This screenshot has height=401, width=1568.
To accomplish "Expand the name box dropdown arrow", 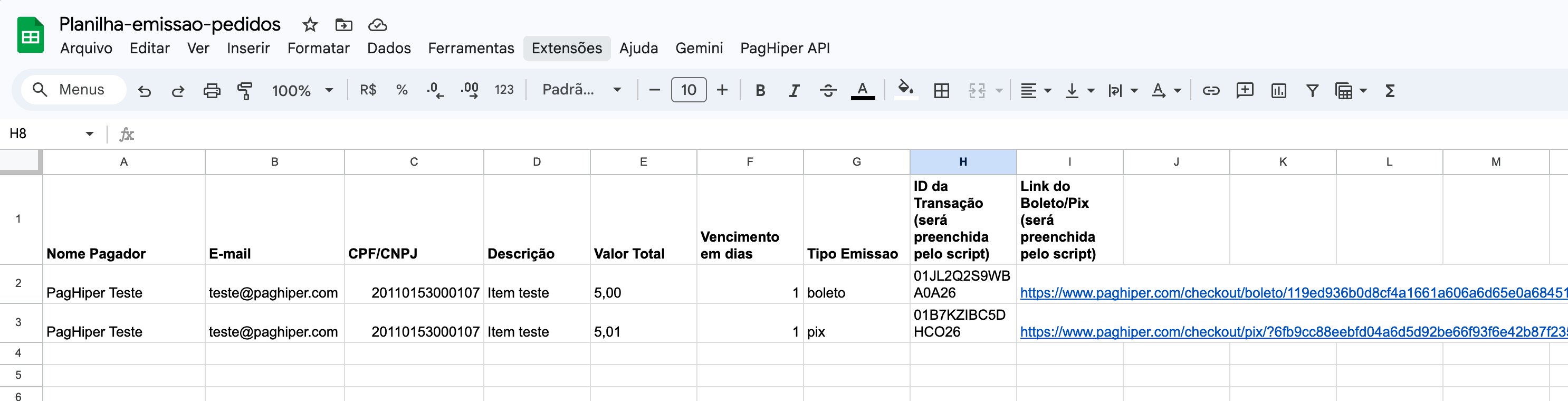I will pyautogui.click(x=90, y=134).
